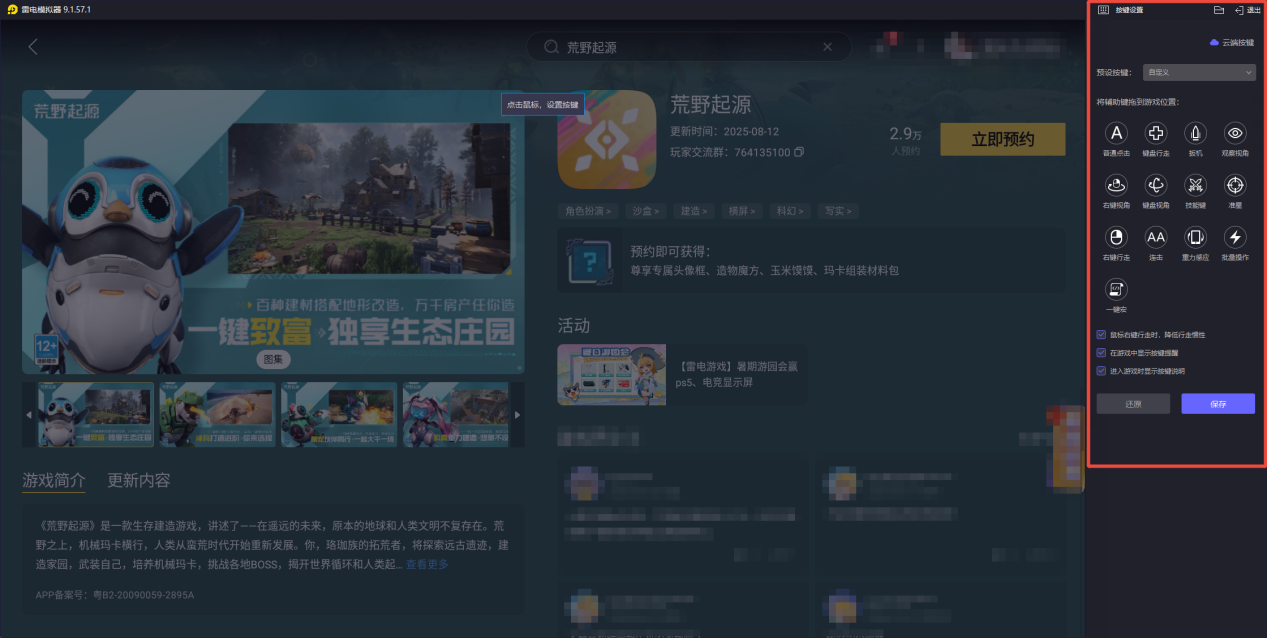The width and height of the screenshot is (1267, 638).
Task: Toggle 在游戏中显示按键提醒 checkbox
Action: coord(1102,353)
